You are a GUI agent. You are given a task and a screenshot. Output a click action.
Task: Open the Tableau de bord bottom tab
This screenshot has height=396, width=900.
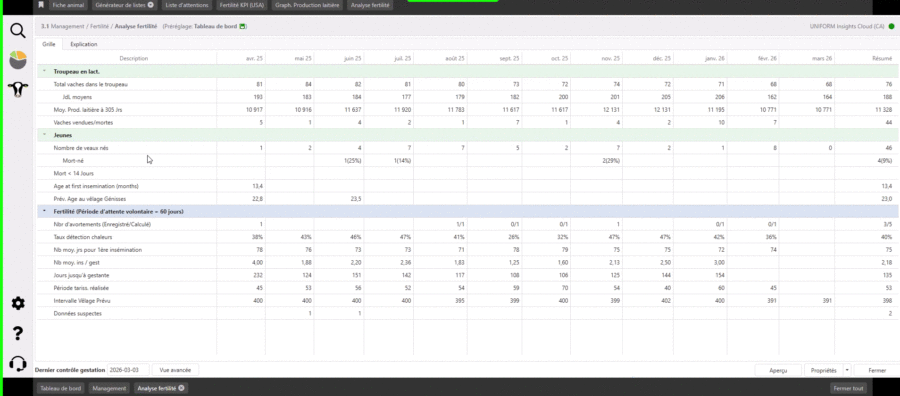click(x=60, y=389)
